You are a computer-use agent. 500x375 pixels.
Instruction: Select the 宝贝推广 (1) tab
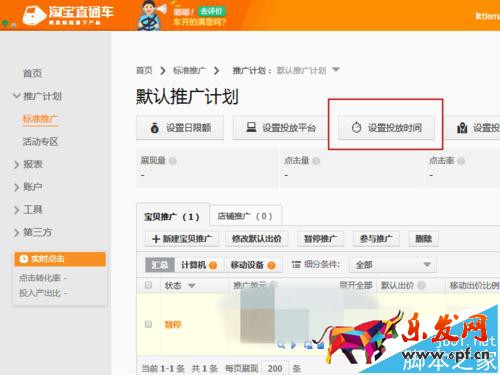click(172, 217)
